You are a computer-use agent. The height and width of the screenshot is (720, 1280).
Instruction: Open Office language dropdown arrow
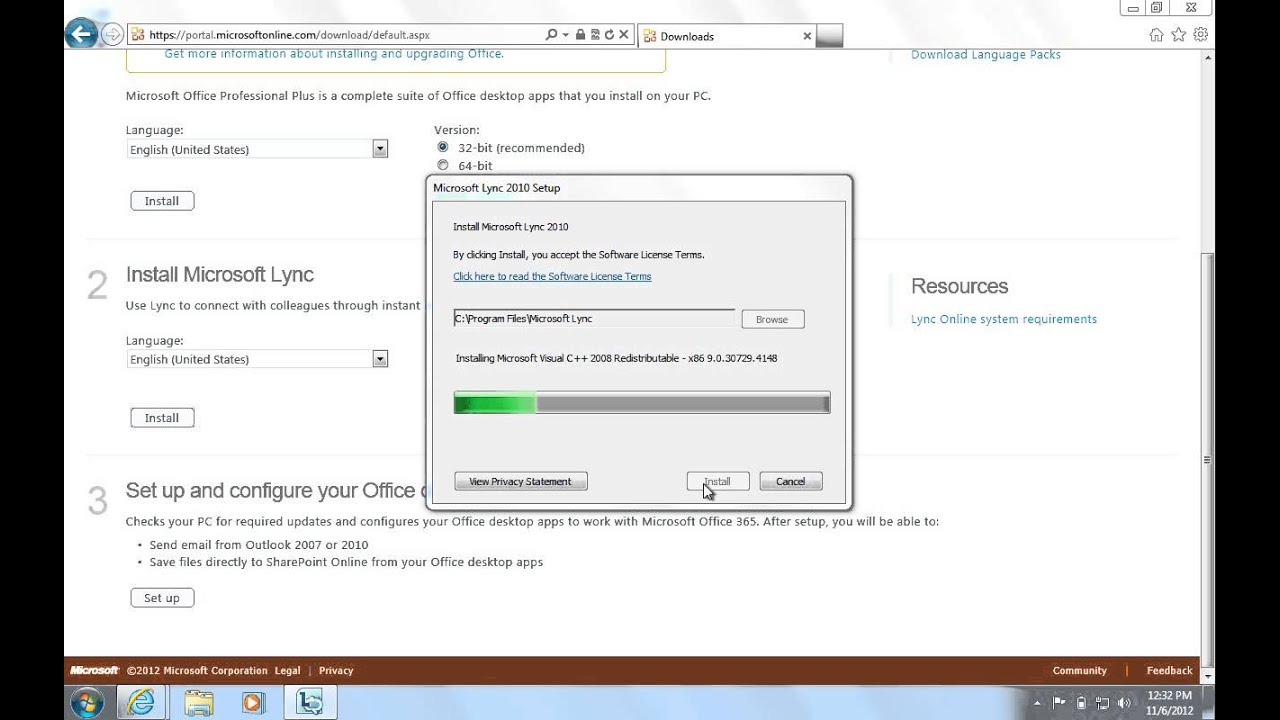(380, 149)
